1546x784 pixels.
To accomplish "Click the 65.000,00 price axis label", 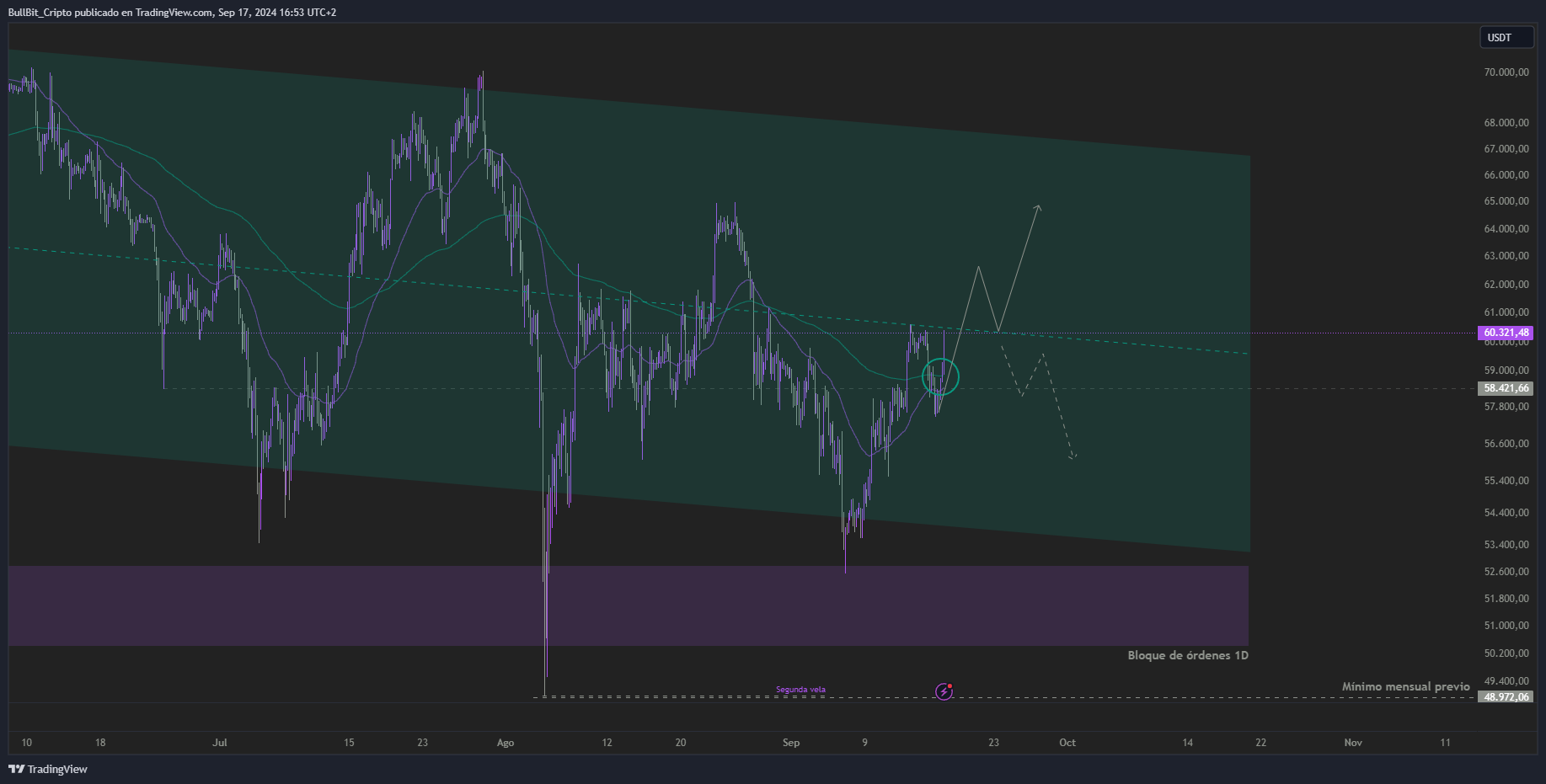I will (1506, 201).
